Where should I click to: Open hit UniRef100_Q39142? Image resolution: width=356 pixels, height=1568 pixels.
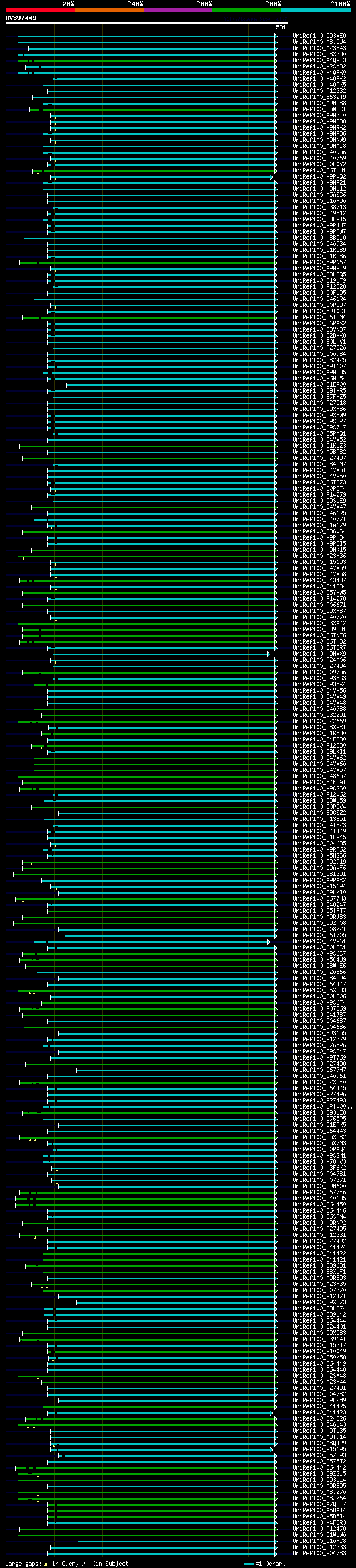pos(319,1314)
